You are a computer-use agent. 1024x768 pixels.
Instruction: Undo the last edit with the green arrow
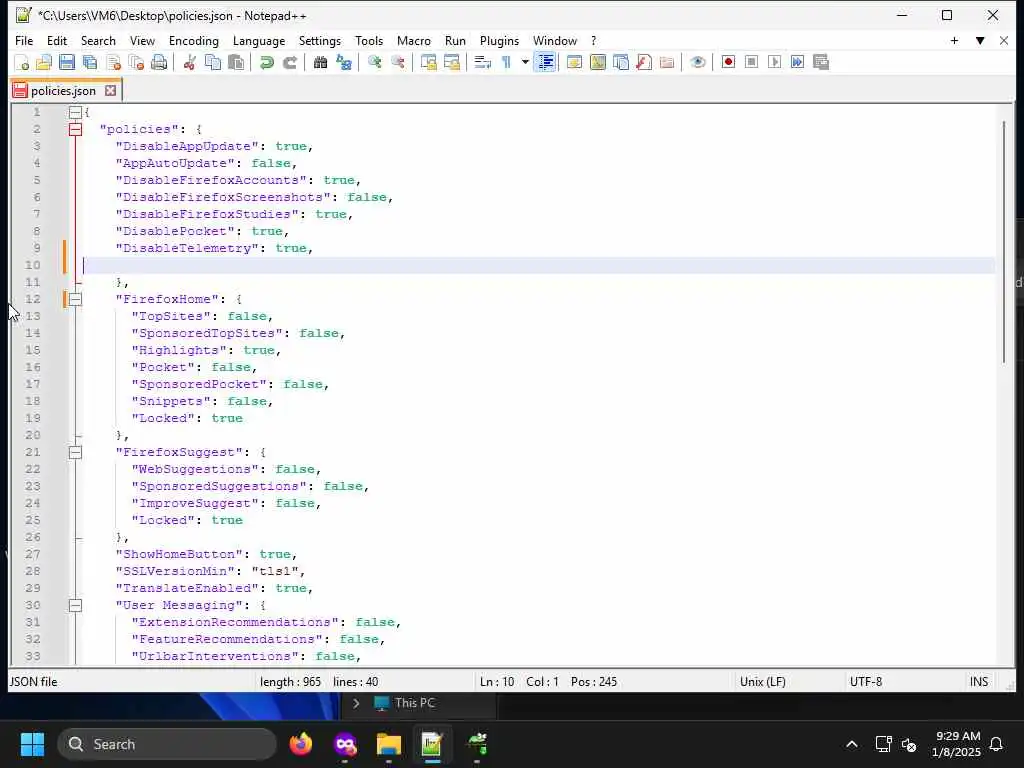point(266,62)
